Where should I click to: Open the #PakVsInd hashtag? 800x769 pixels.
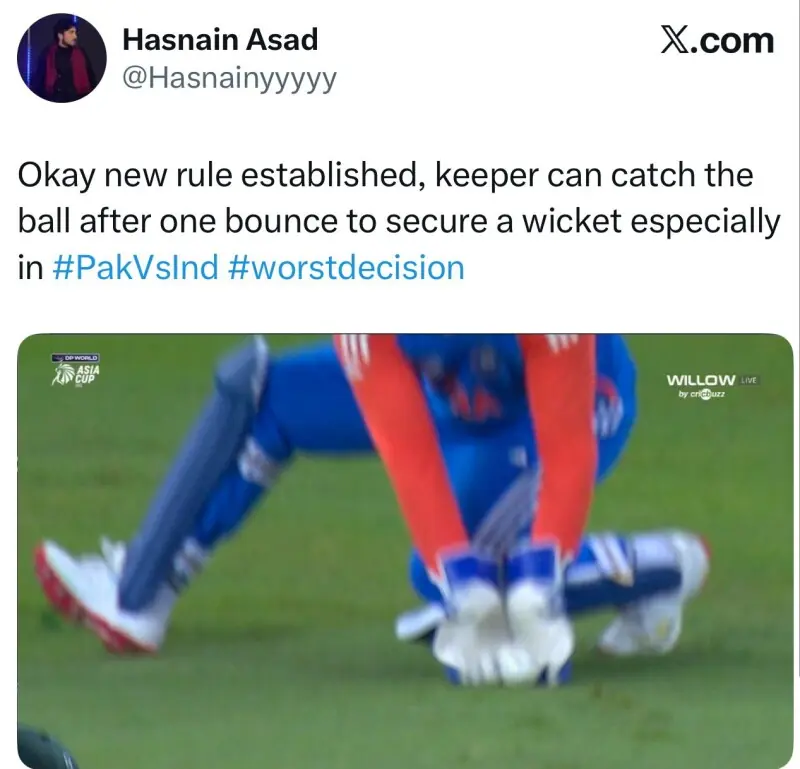[136, 267]
